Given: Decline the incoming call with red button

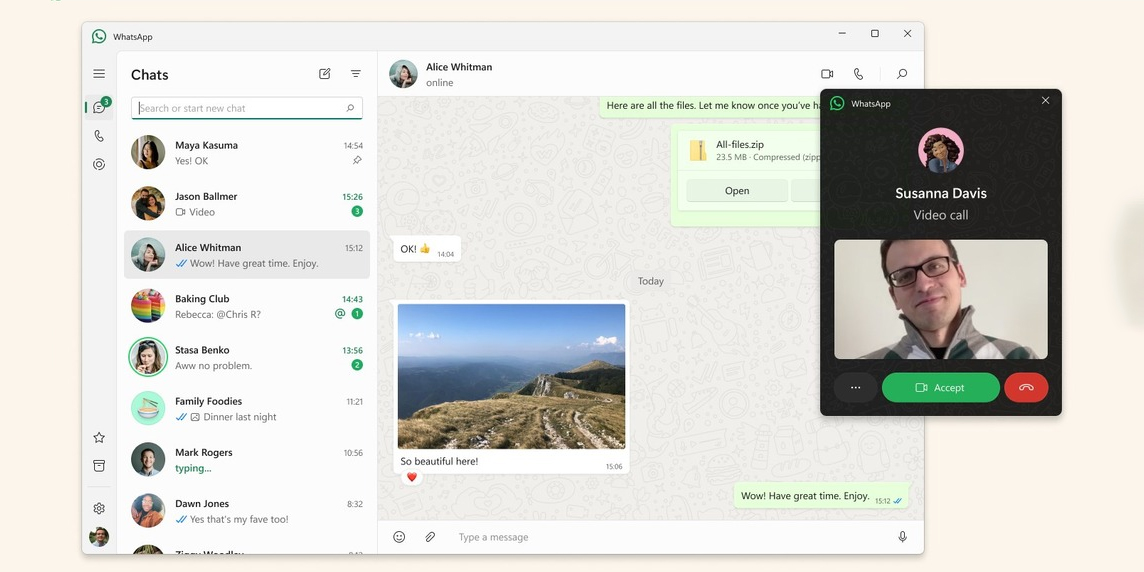Looking at the screenshot, I should (1026, 387).
